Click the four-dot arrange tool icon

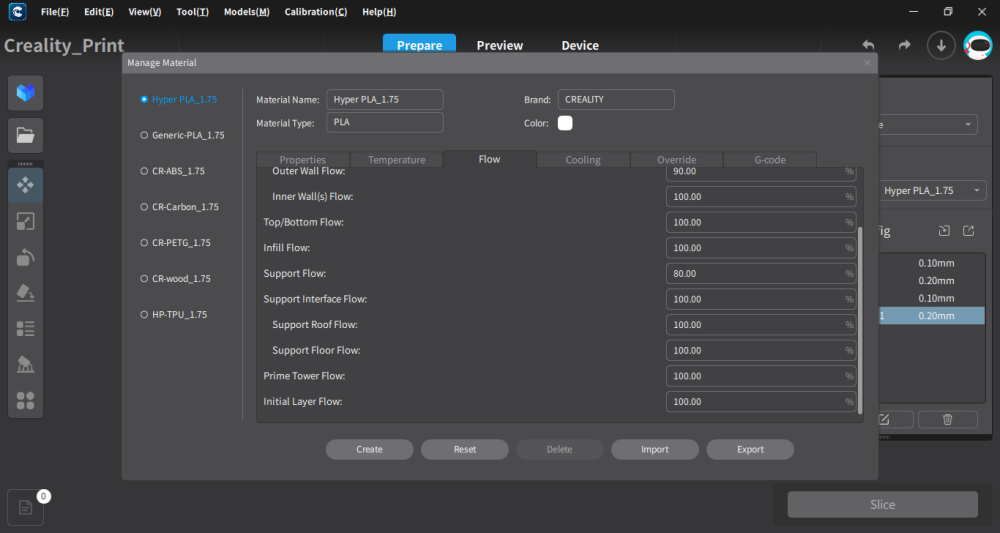click(26, 400)
